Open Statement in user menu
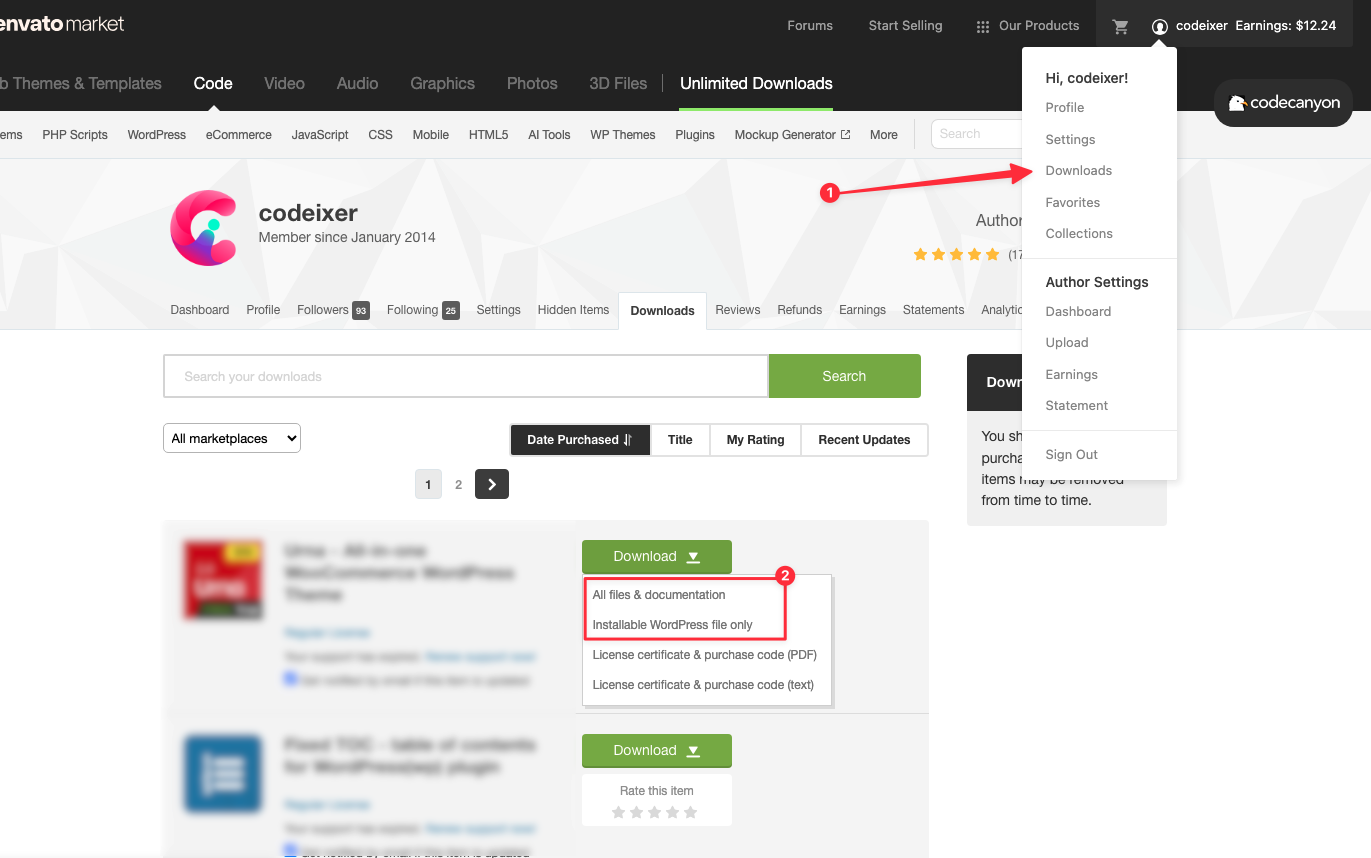The height and width of the screenshot is (858, 1371). [x=1077, y=406]
